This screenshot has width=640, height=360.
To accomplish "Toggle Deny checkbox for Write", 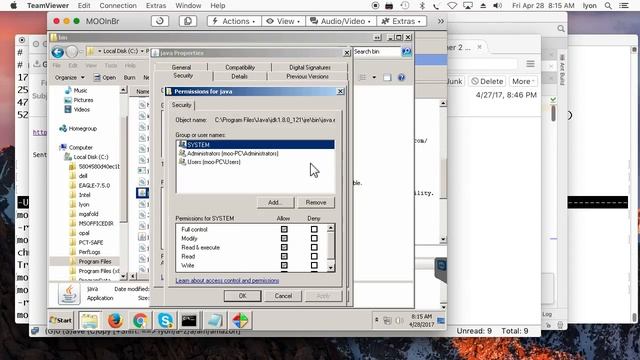I will (314, 265).
